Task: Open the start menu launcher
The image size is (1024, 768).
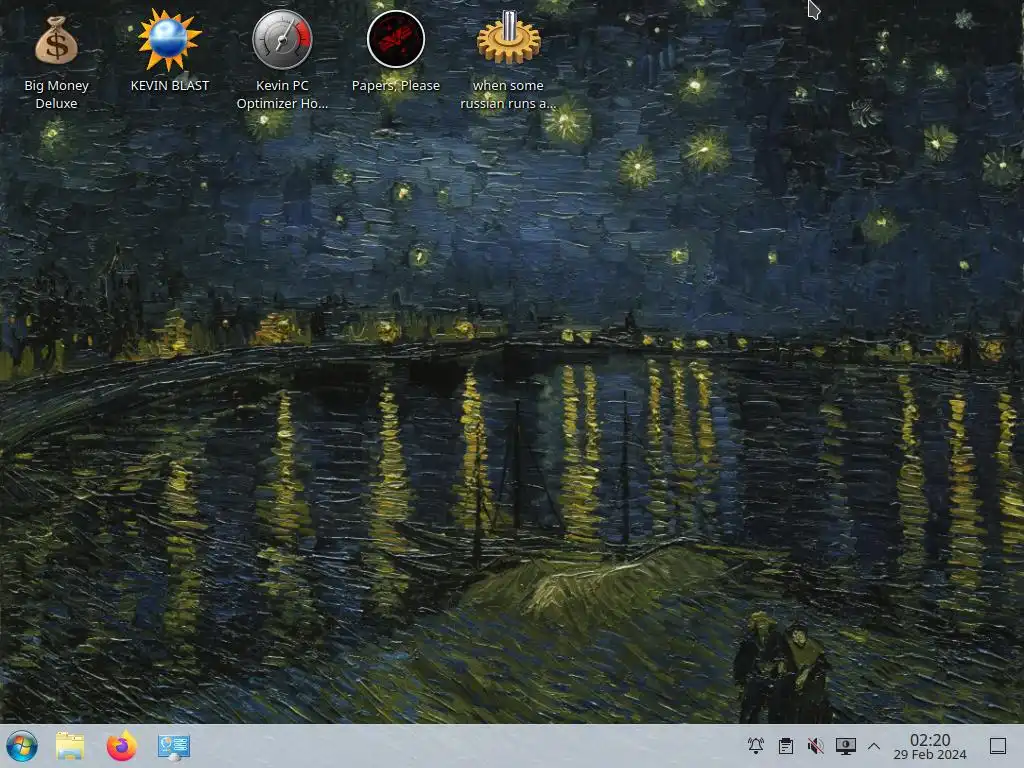Action: point(22,746)
